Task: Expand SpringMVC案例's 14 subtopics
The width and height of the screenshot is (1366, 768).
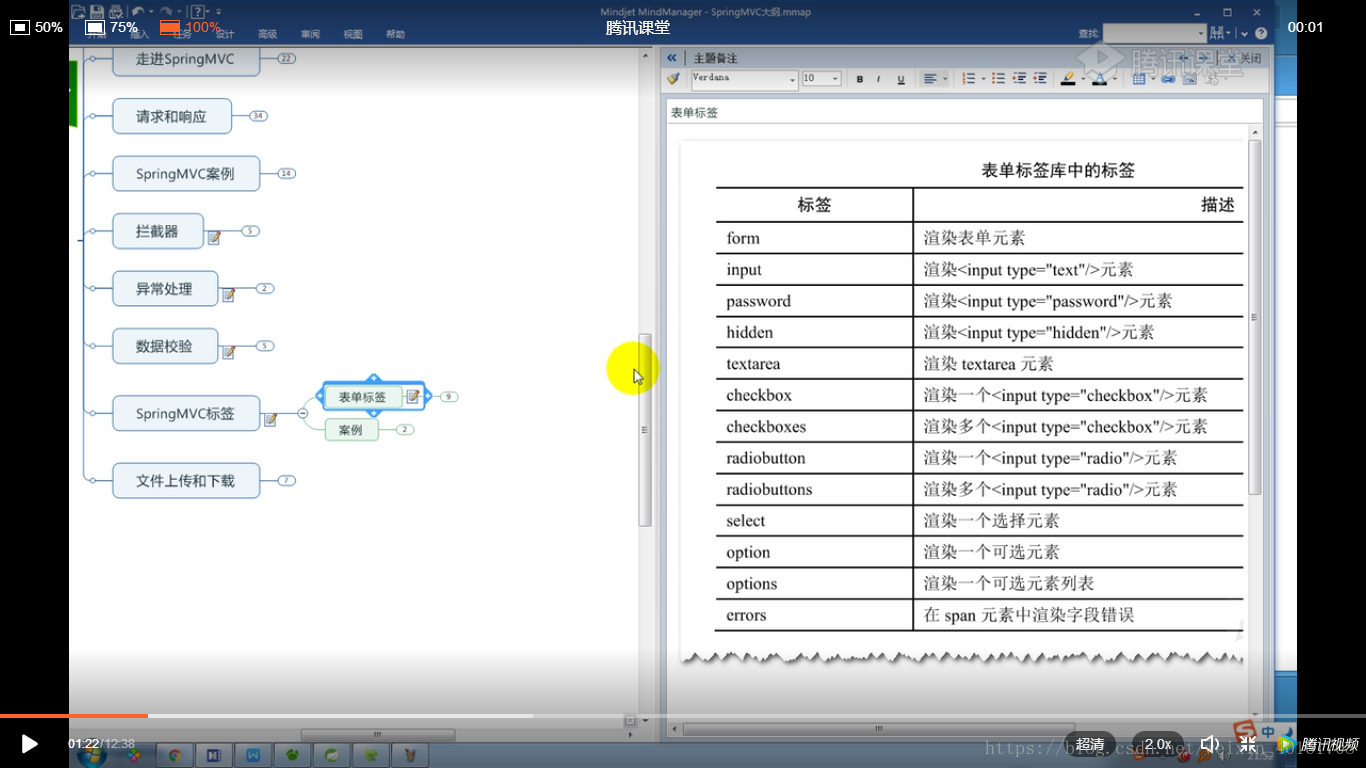Action: 286,173
